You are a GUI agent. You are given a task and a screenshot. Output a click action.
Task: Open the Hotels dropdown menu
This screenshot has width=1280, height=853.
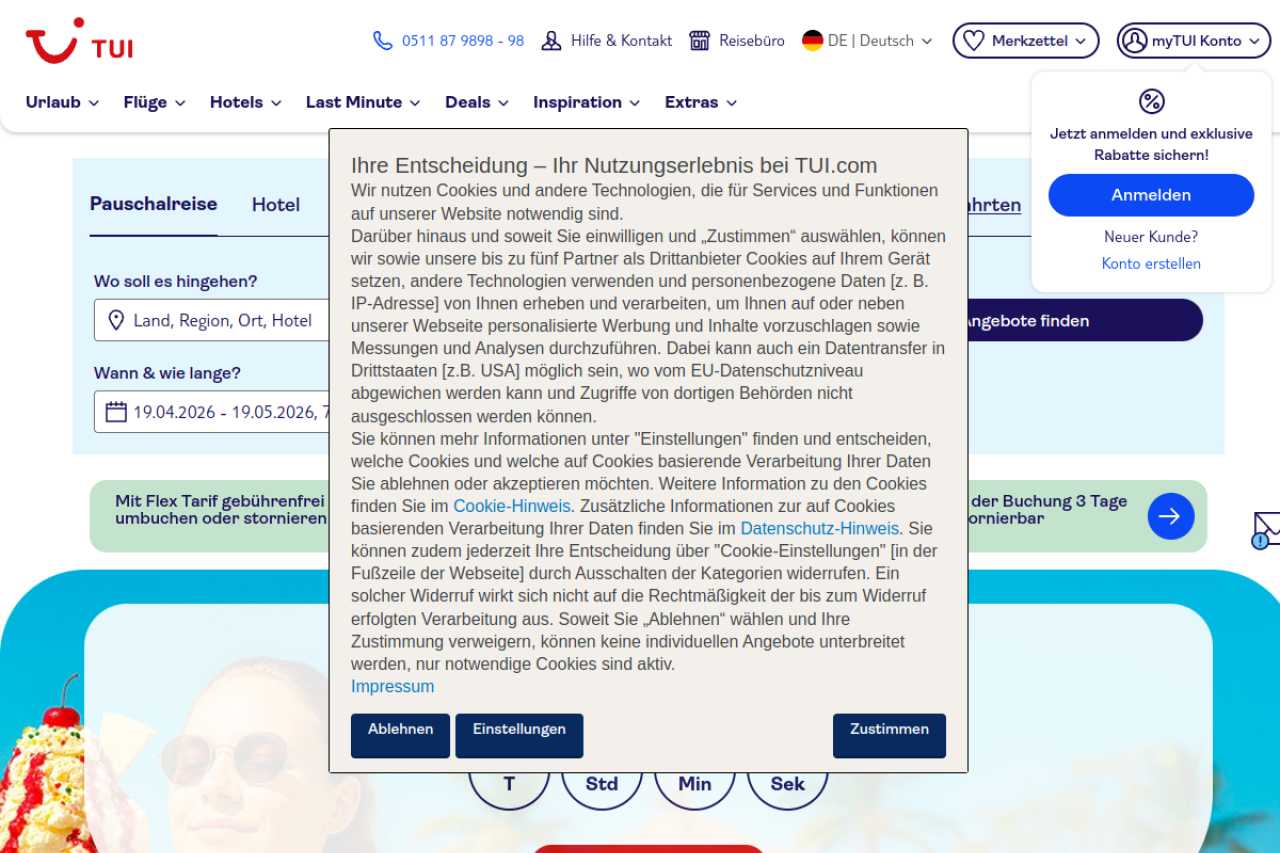pyautogui.click(x=246, y=102)
